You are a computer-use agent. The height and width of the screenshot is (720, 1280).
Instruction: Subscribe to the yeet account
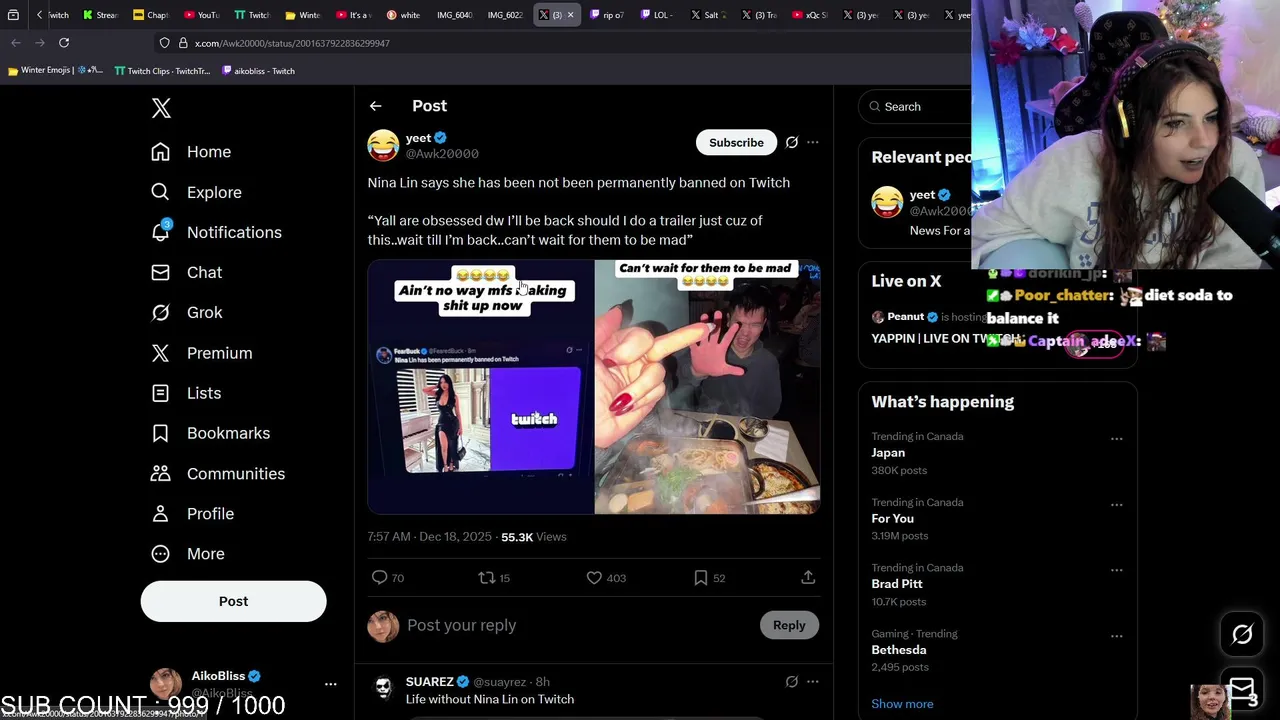736,142
